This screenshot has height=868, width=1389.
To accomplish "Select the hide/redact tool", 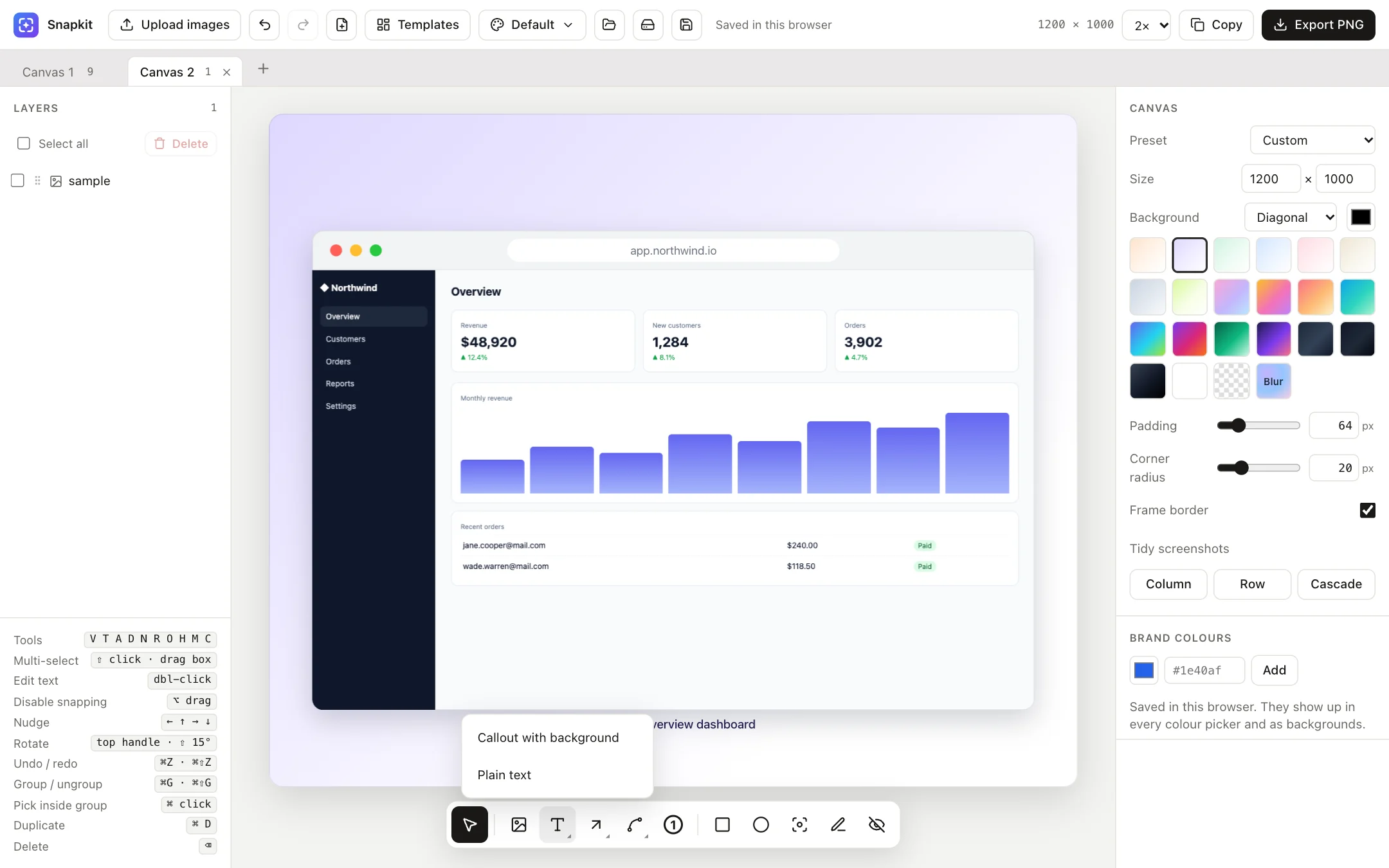I will [x=876, y=824].
